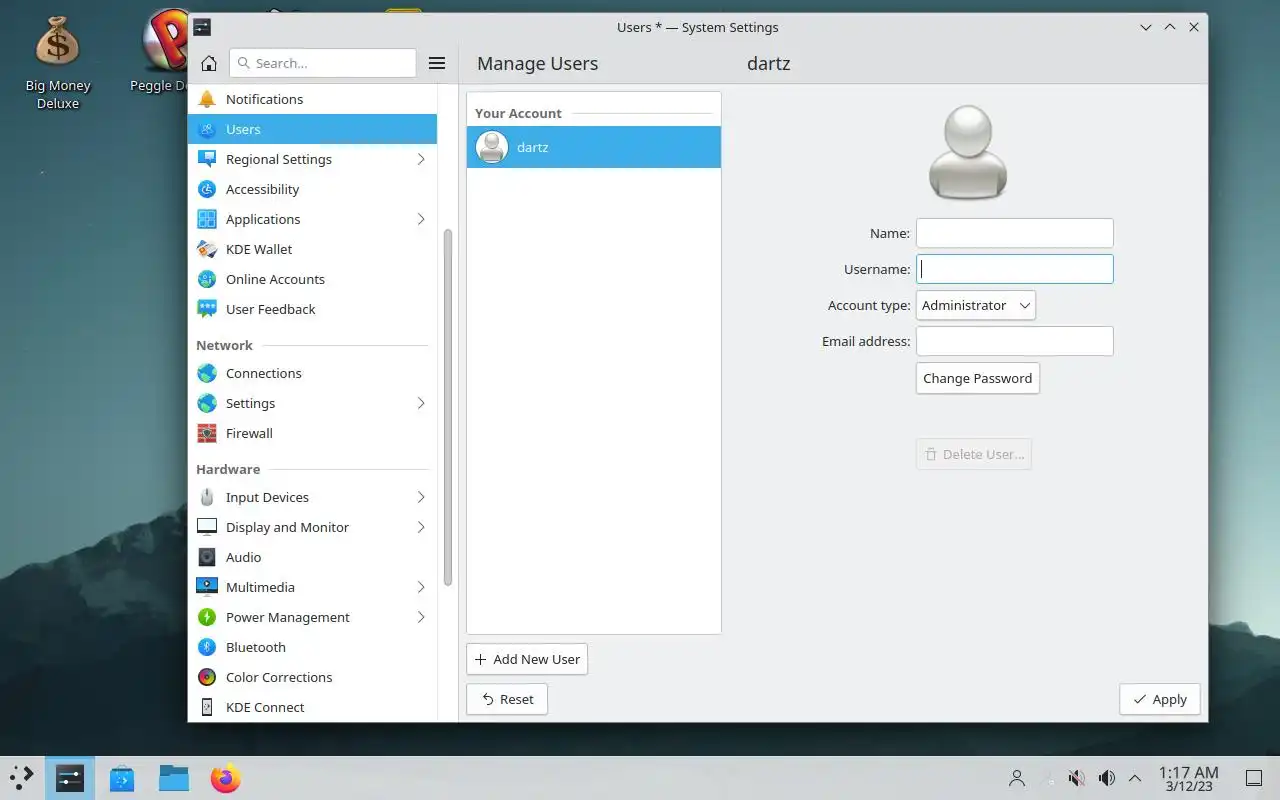Image resolution: width=1280 pixels, height=800 pixels.
Task: Apply the user changes
Action: (x=1160, y=699)
